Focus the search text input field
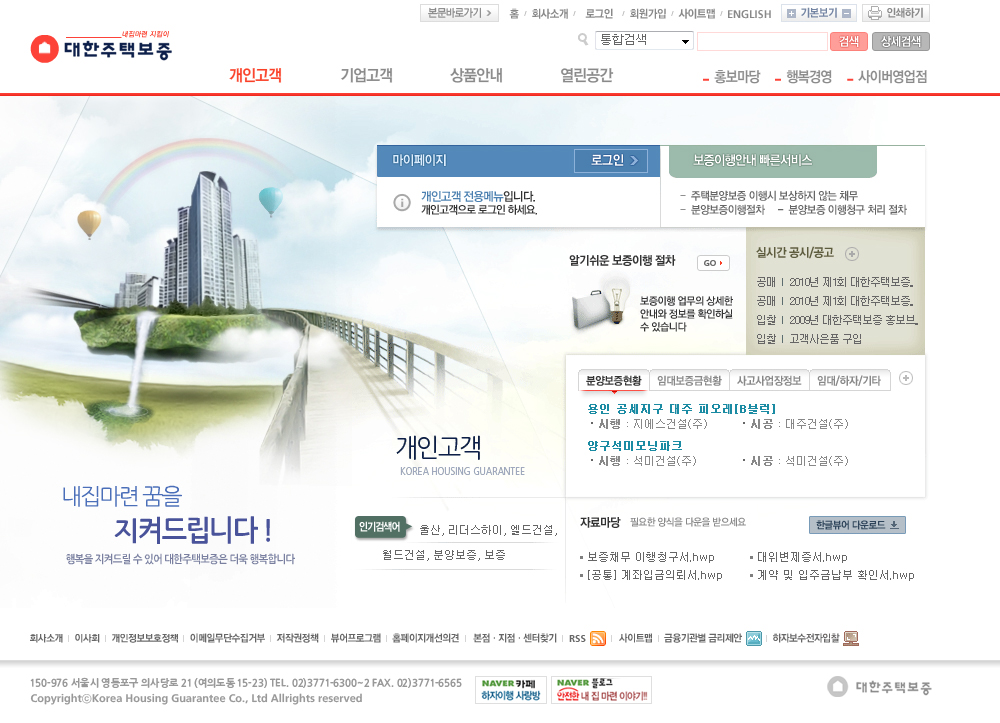This screenshot has height=723, width=1000. pos(761,41)
